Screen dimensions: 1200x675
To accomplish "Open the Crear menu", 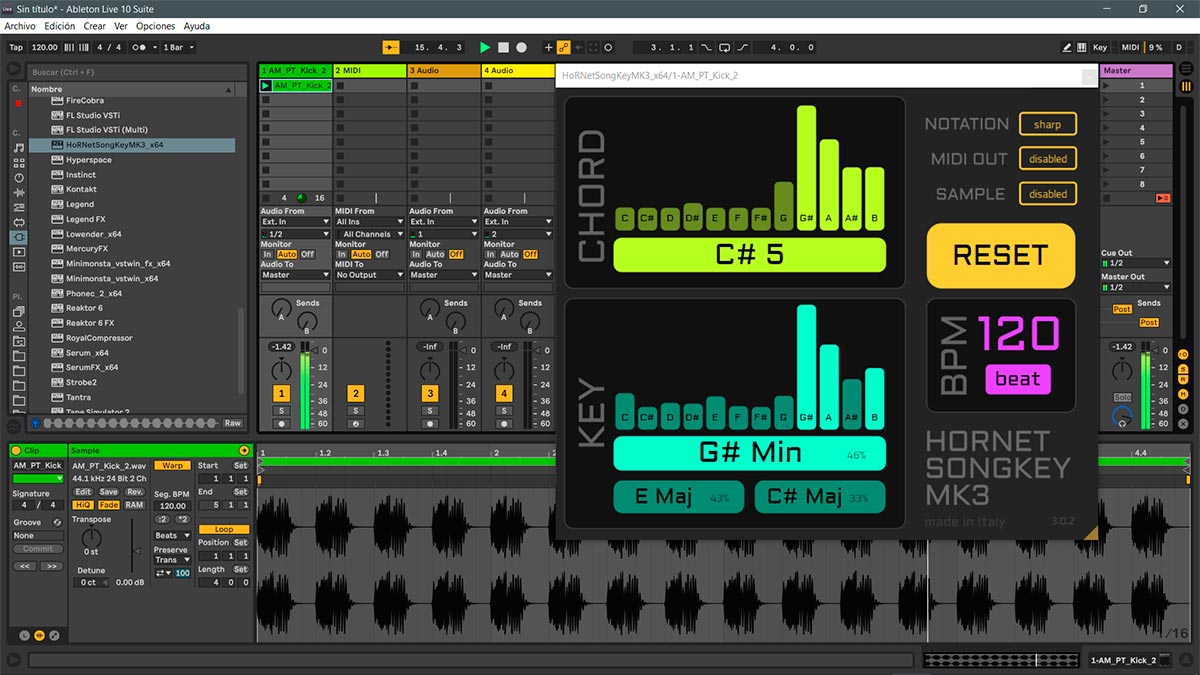I will (95, 26).
